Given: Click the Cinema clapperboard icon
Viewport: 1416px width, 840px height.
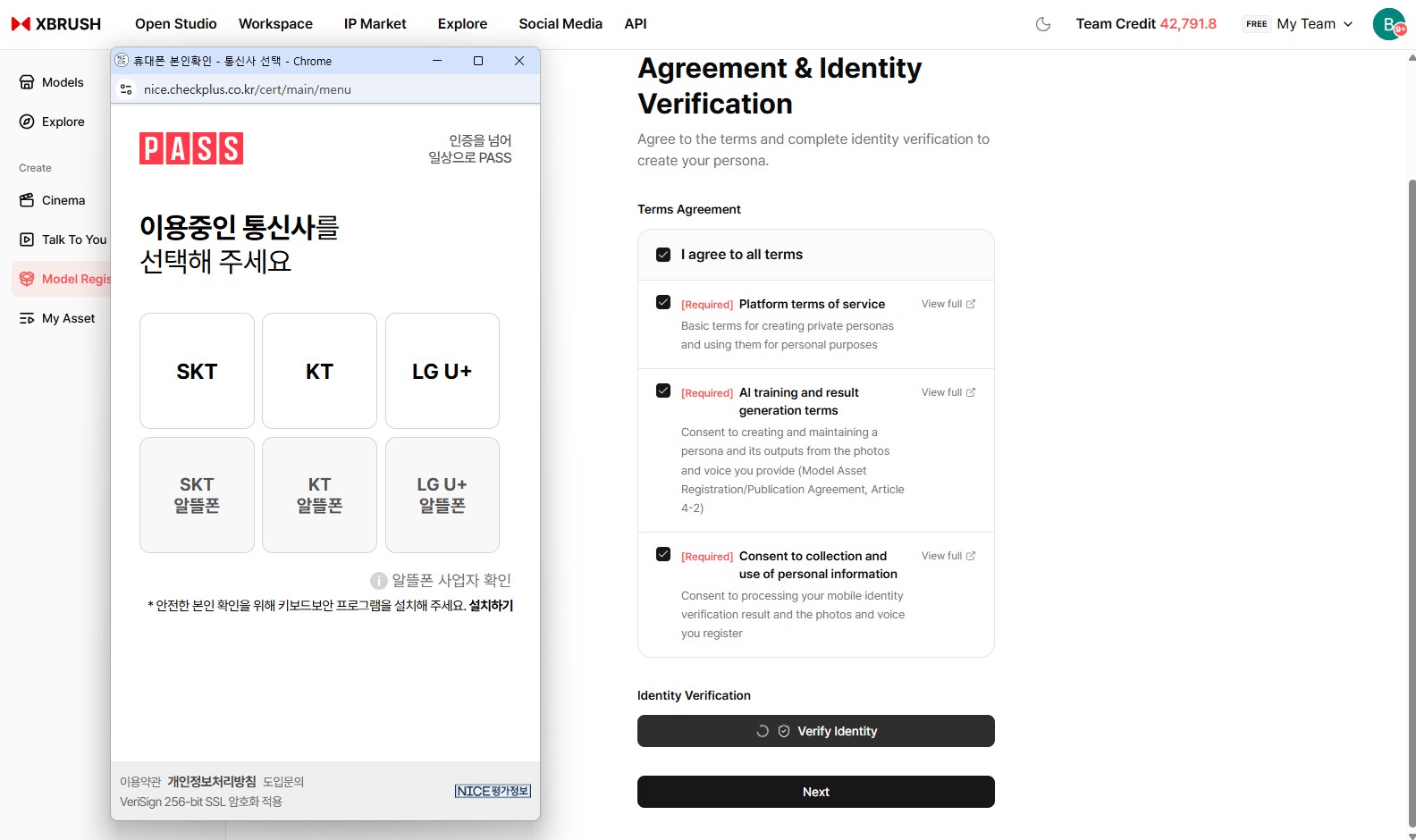Looking at the screenshot, I should click(27, 200).
